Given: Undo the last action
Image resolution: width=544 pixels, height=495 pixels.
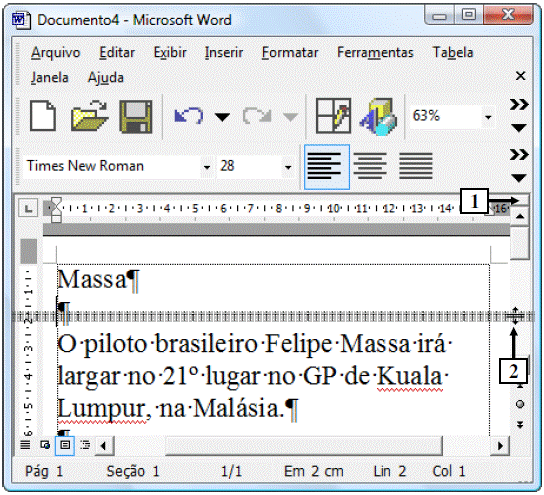Looking at the screenshot, I should point(188,116).
